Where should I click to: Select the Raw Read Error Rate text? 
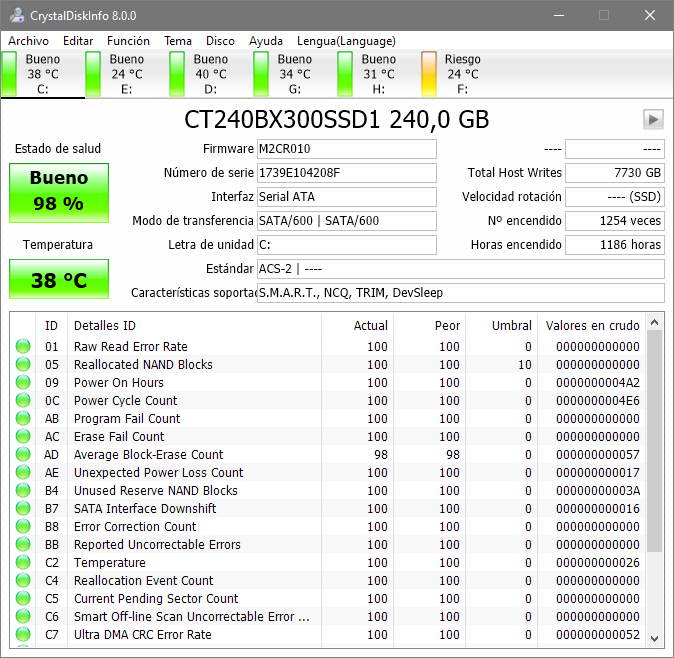[x=131, y=346]
